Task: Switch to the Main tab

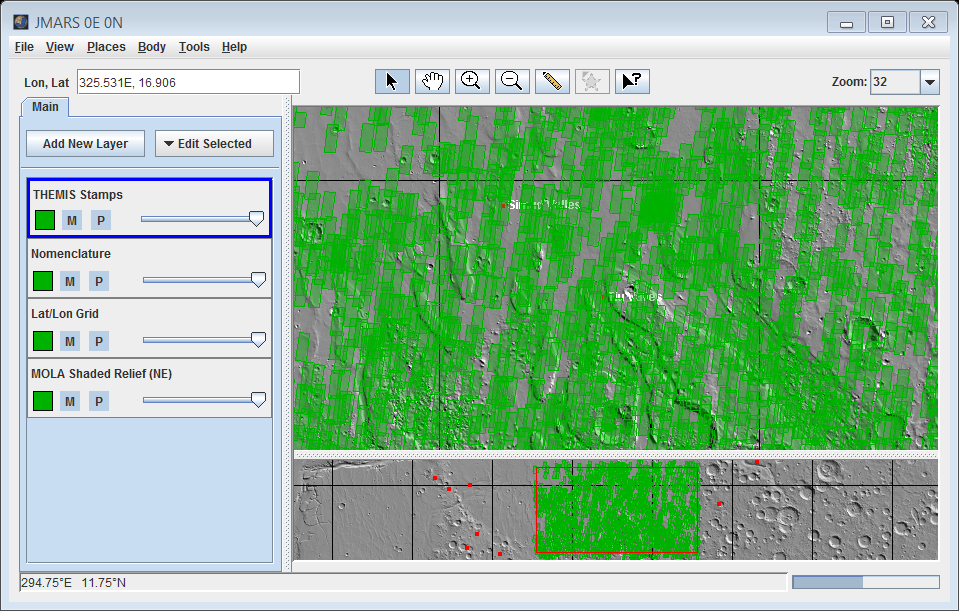Action: coord(45,107)
